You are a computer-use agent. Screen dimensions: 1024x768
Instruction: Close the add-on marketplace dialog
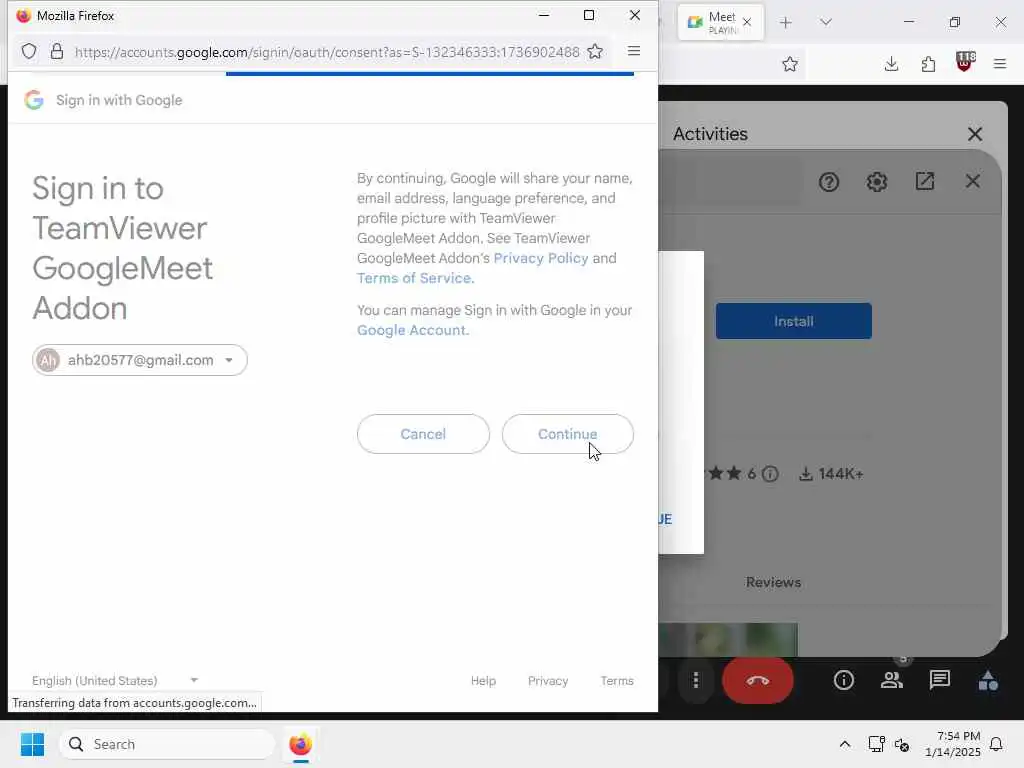tap(972, 181)
